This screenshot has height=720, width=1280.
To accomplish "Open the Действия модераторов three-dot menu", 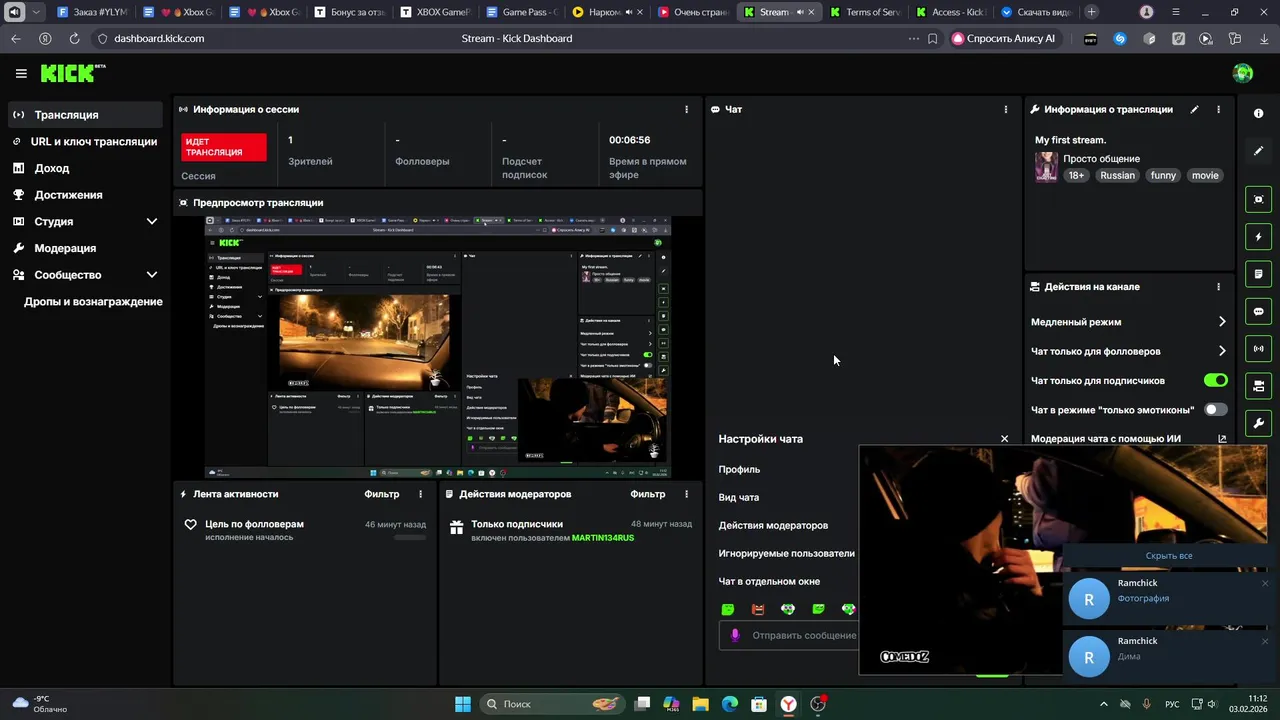I will click(686, 494).
